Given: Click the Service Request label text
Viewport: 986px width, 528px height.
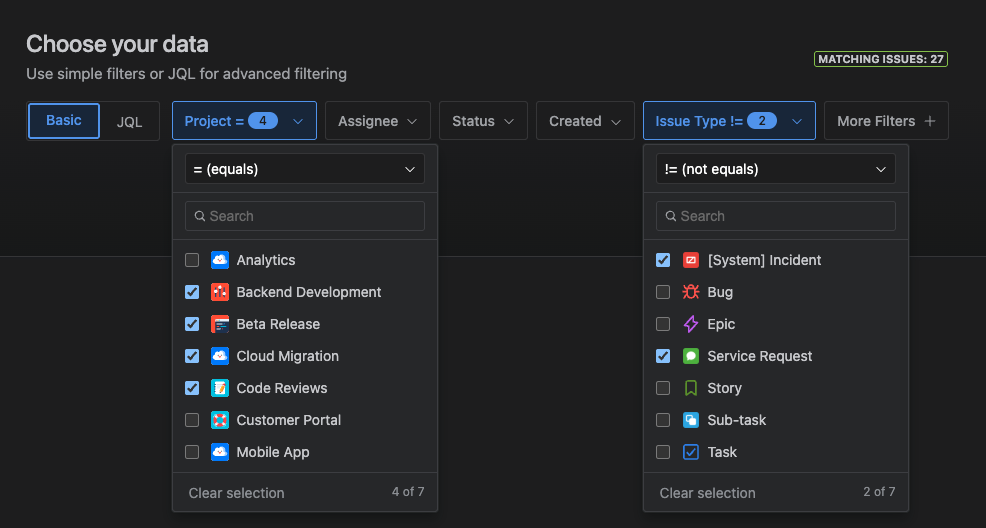Looking at the screenshot, I should tap(760, 356).
